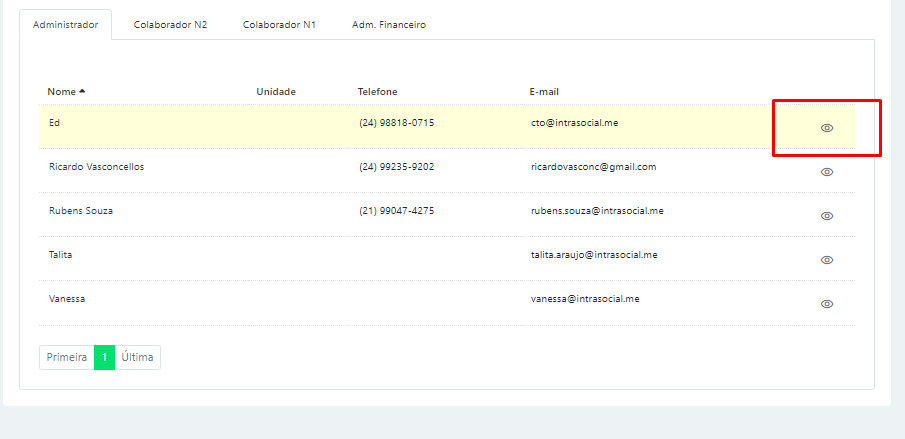Go to the Adm. Financeiro tab

tap(389, 25)
